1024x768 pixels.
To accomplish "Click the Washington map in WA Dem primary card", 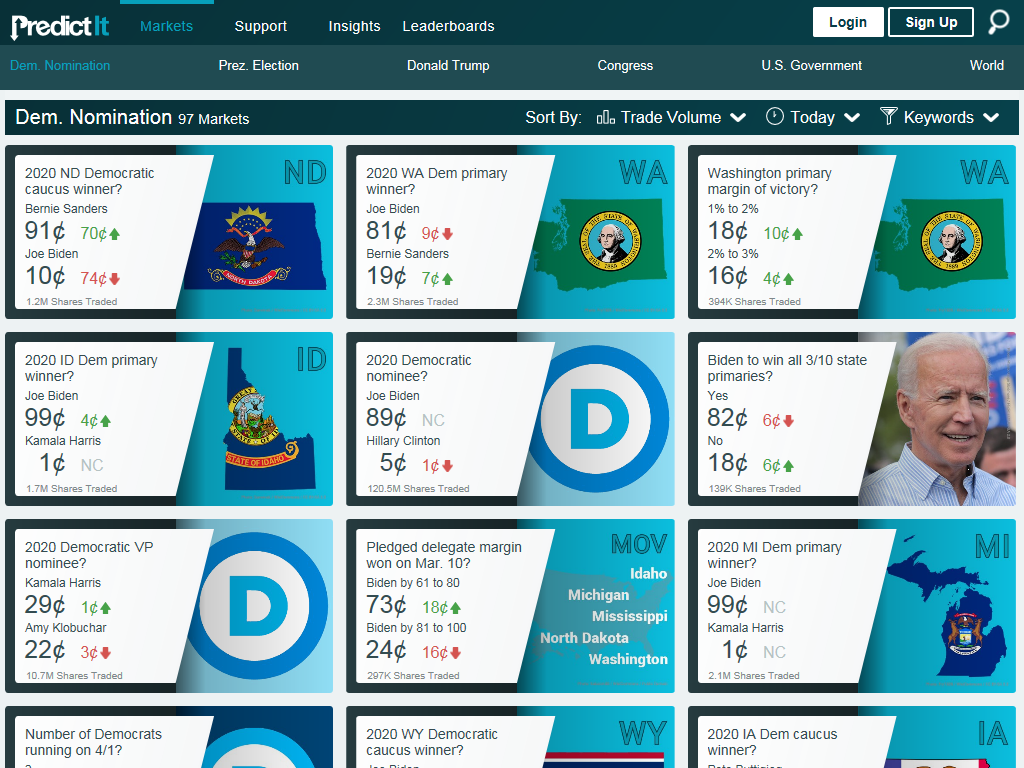I will (x=600, y=245).
